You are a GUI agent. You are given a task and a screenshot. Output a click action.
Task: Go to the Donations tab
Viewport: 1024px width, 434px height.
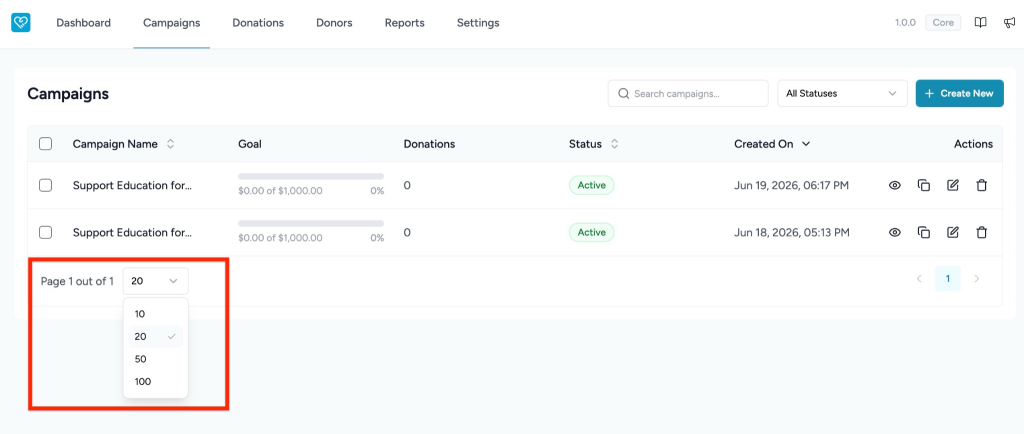(258, 23)
